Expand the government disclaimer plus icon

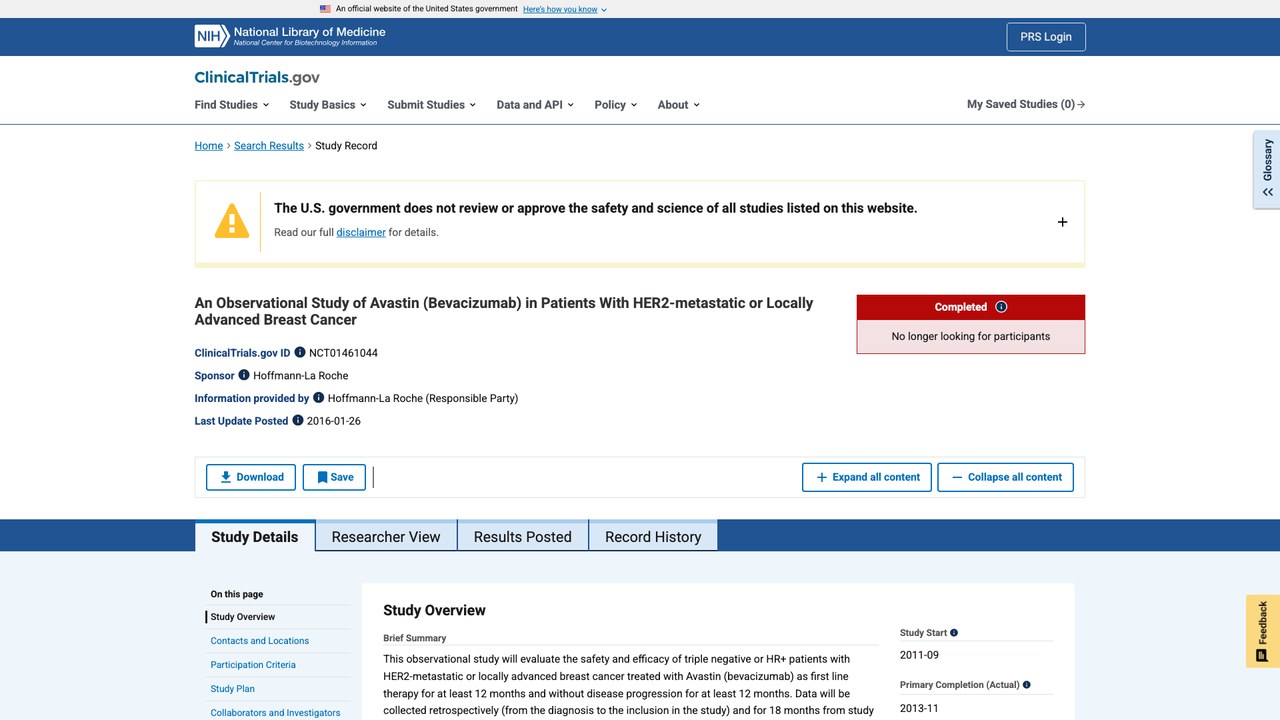pos(1062,222)
